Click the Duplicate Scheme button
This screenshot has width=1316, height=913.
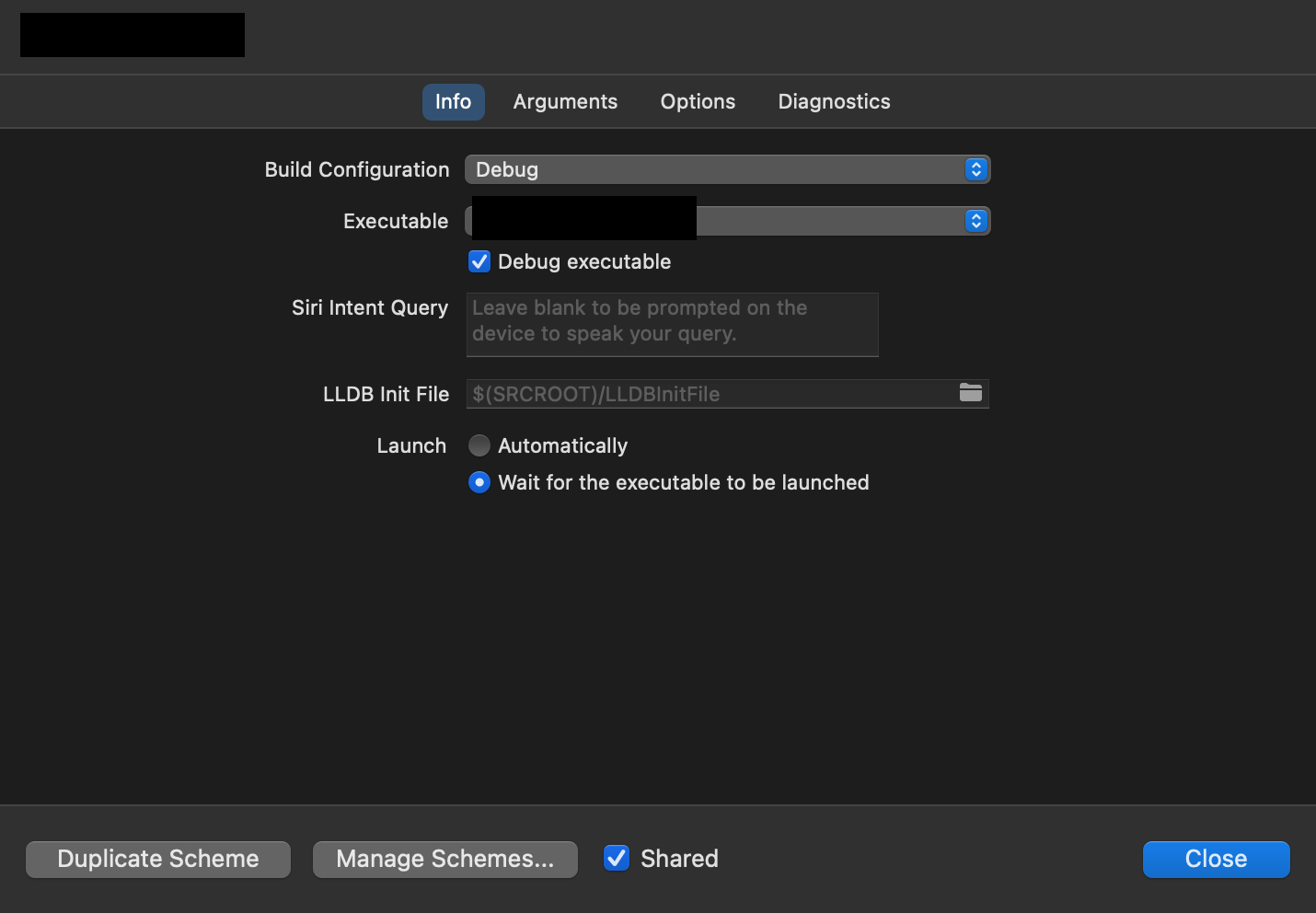(x=158, y=859)
